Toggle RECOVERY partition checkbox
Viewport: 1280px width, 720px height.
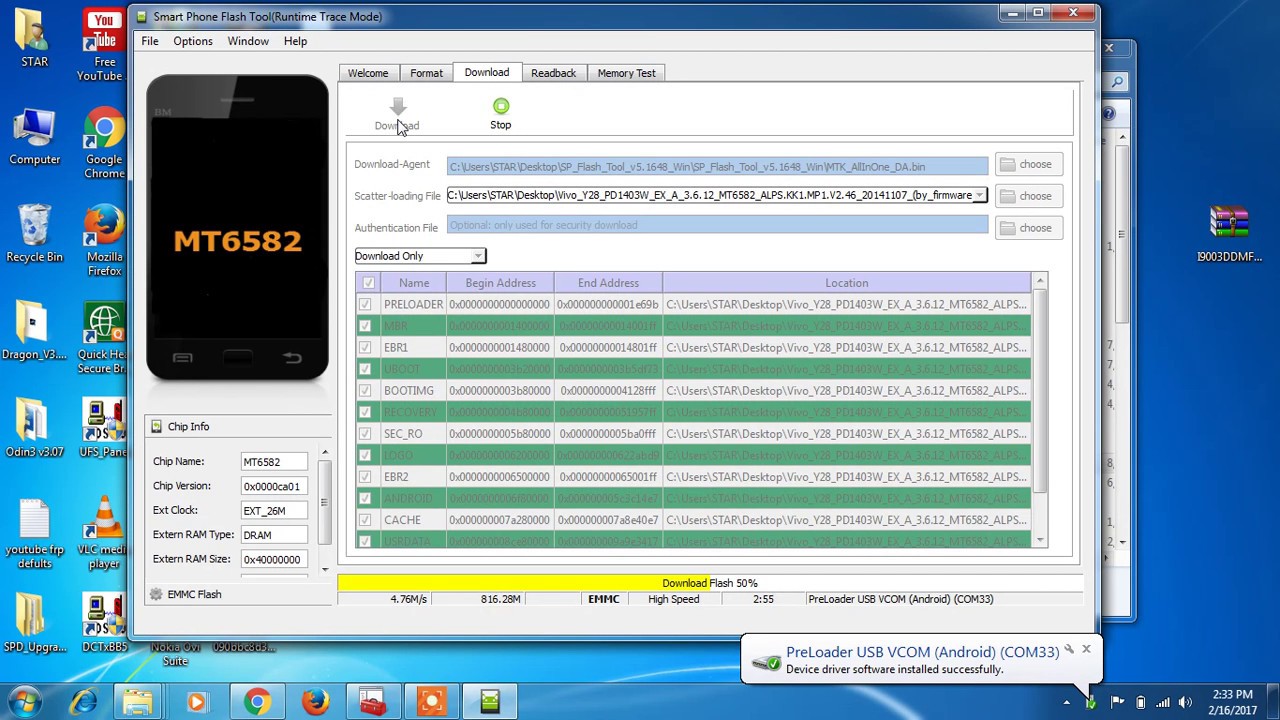(x=365, y=412)
